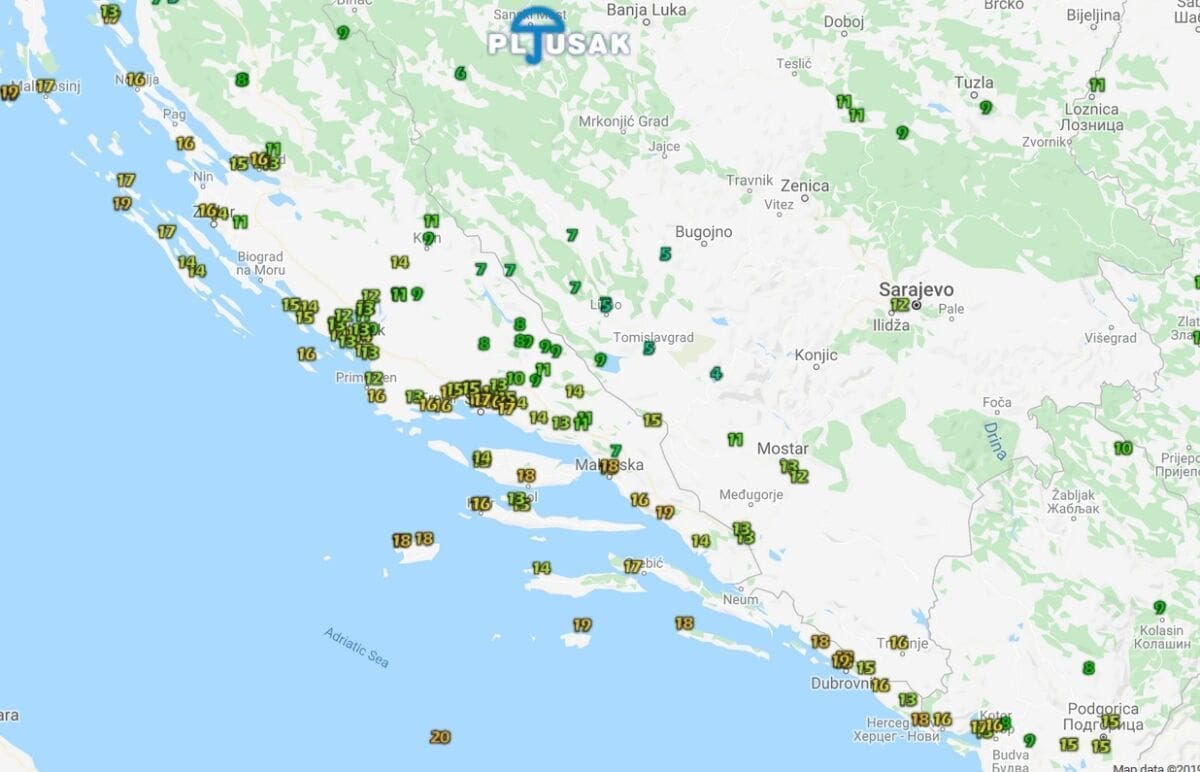The width and height of the screenshot is (1200, 772).
Task: Select the 10 marker north of Žabljak
Action: pos(1123,448)
